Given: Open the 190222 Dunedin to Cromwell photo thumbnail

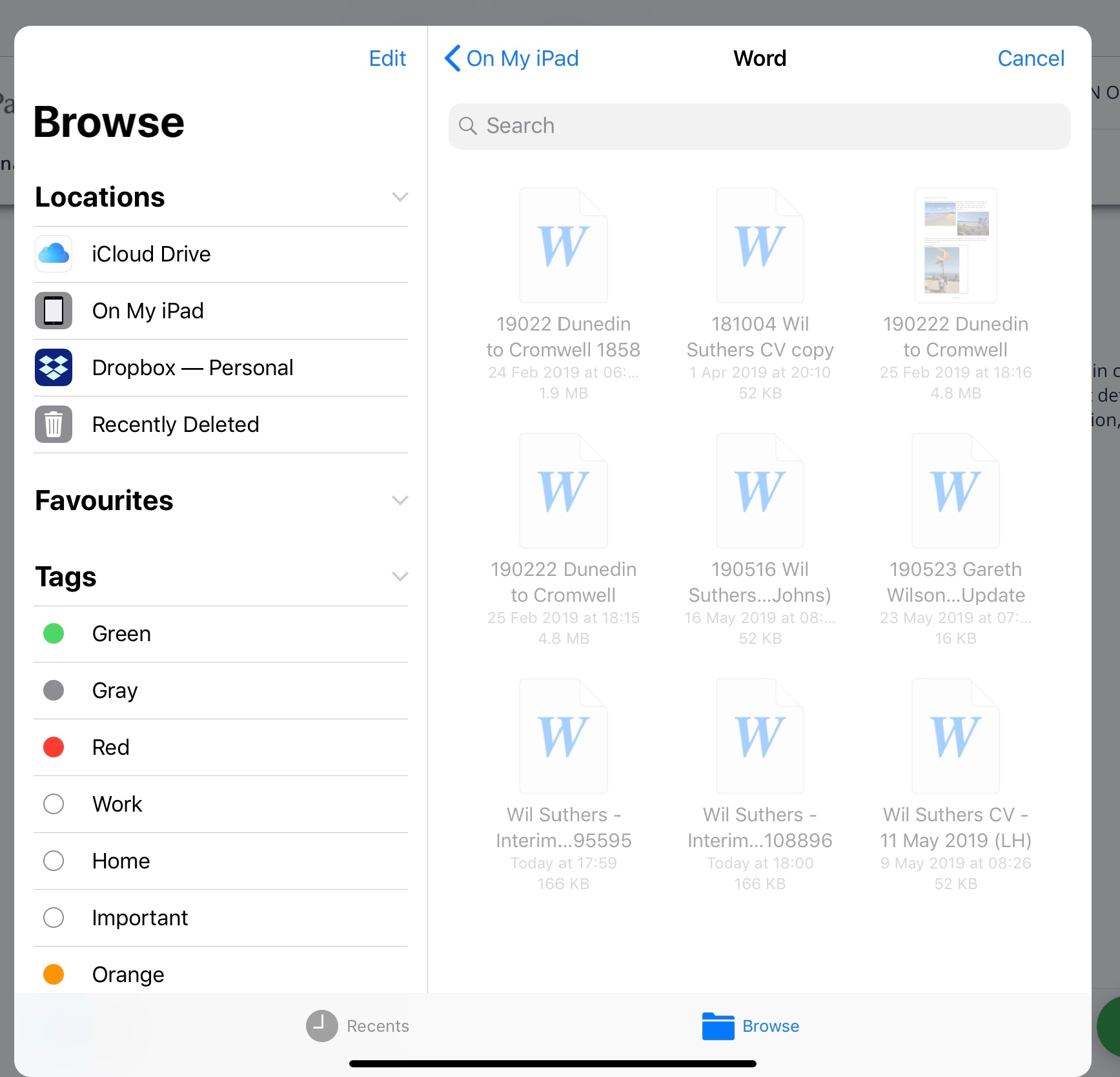Looking at the screenshot, I should point(956,245).
